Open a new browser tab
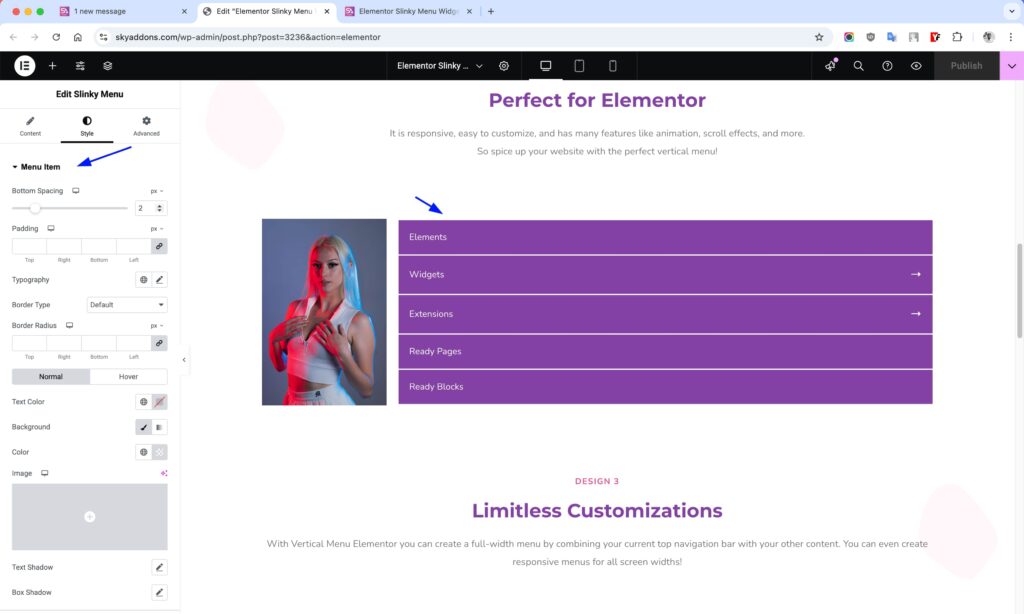 tap(490, 11)
